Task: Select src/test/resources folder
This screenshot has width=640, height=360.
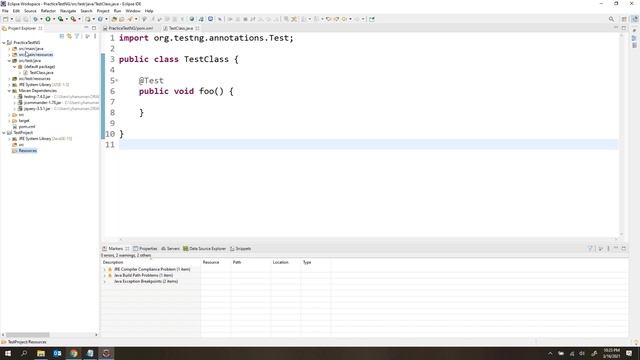Action: coord(34,79)
